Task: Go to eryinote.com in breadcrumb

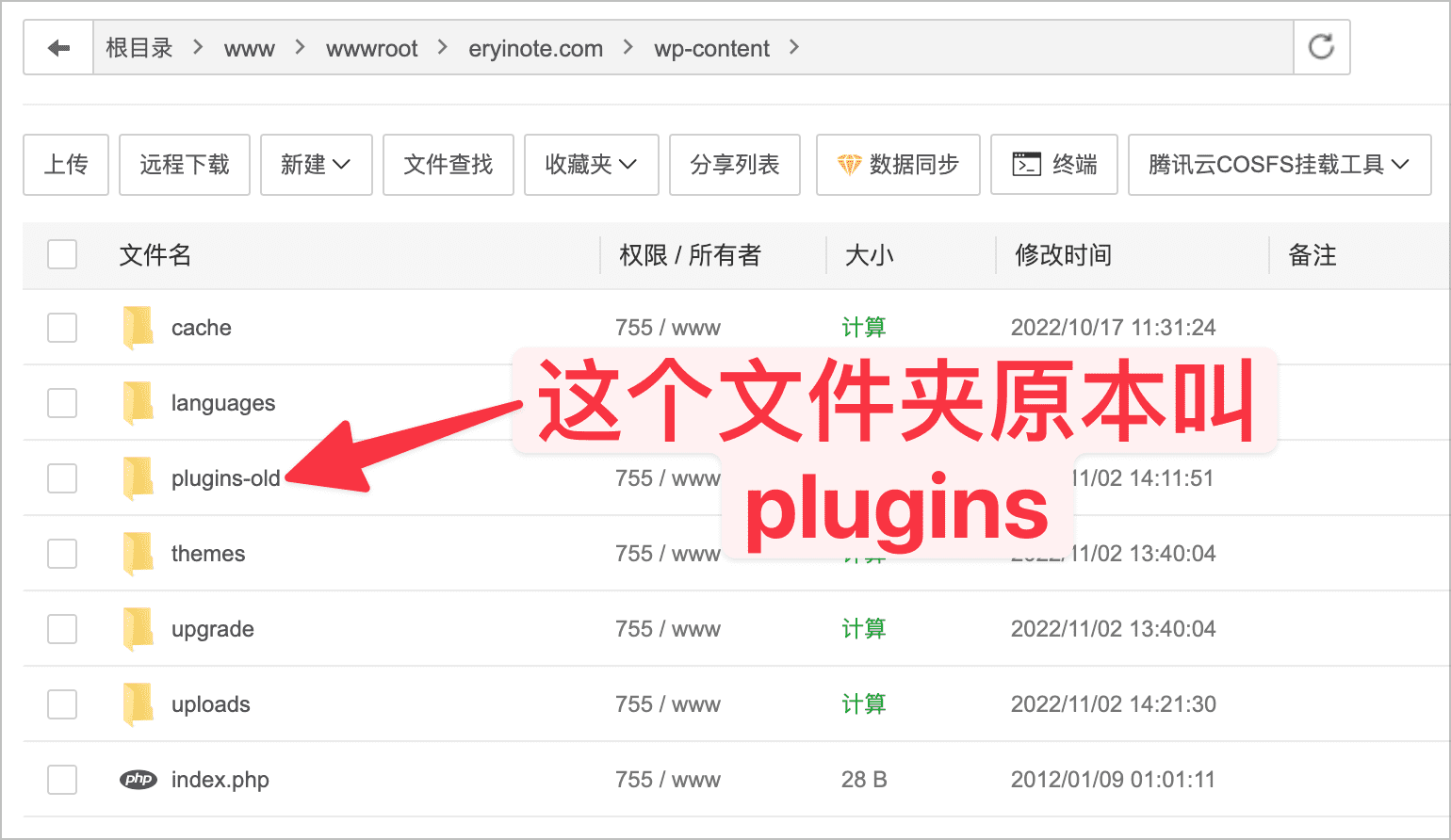Action: [536, 49]
